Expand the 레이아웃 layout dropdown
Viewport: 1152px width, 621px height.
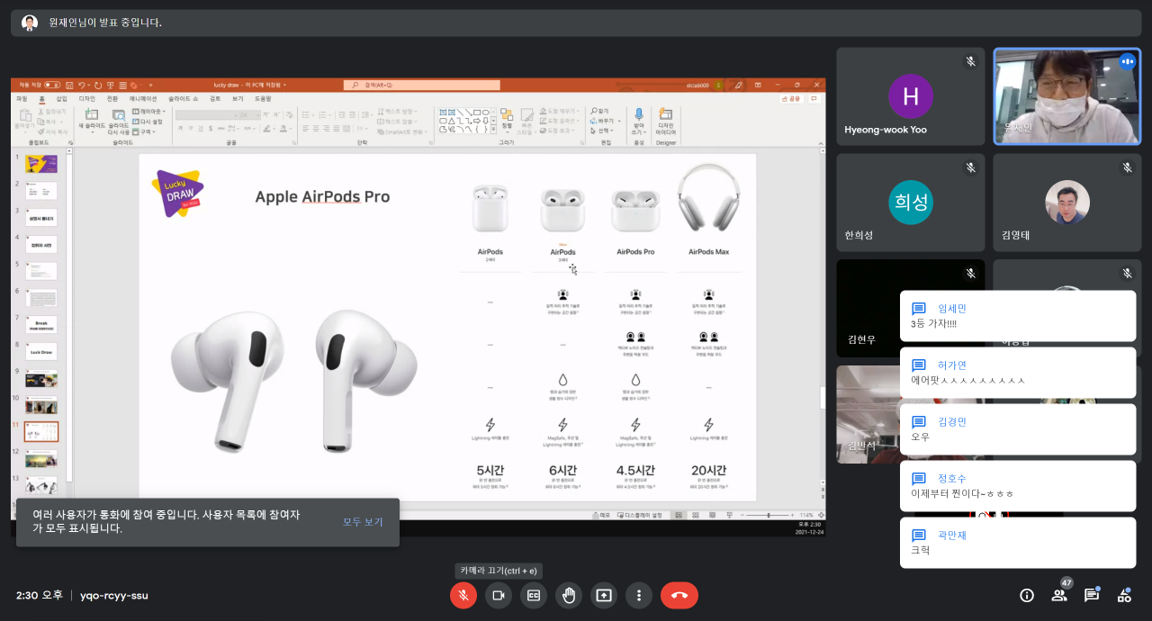148,112
